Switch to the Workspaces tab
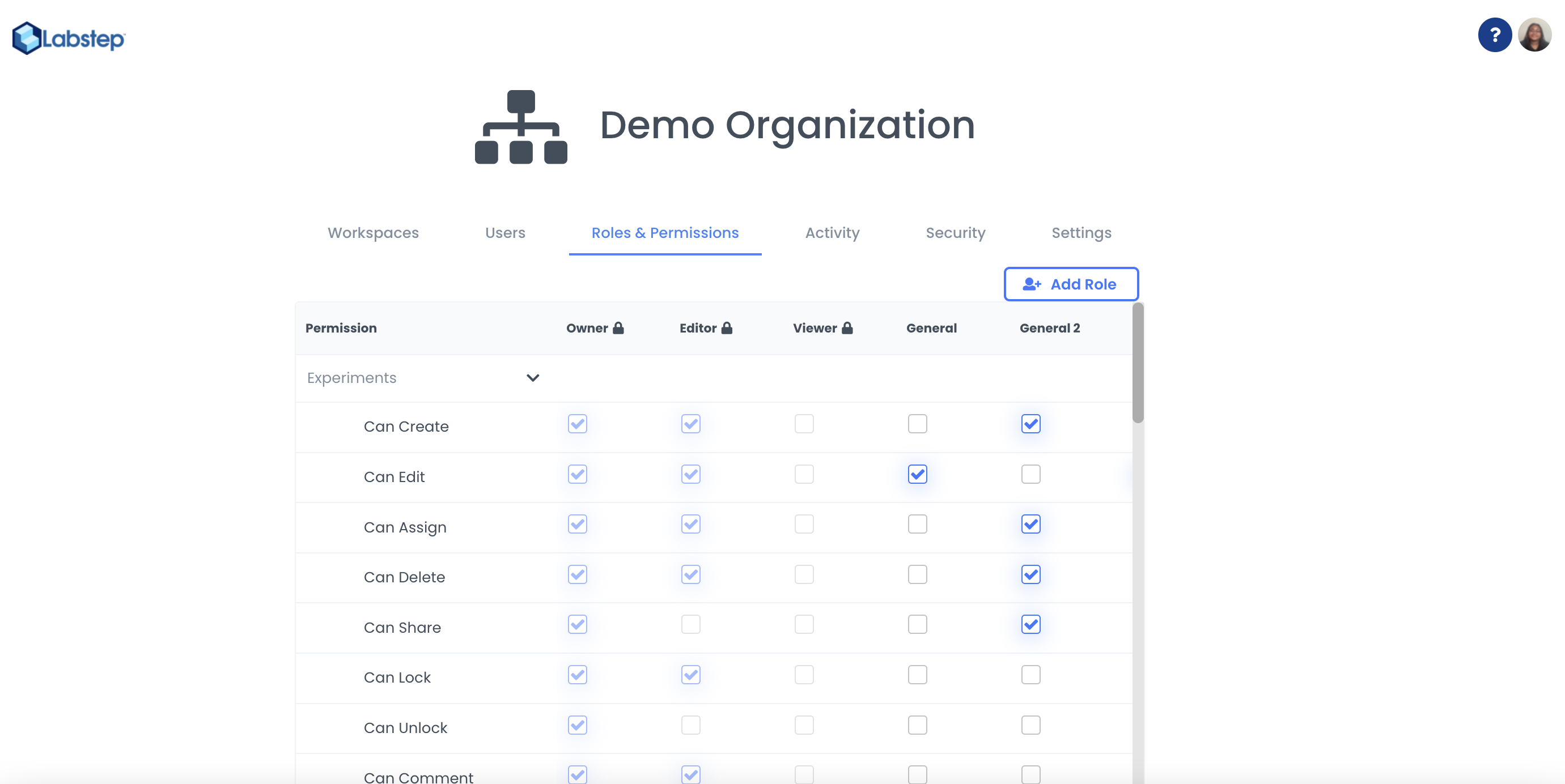The width and height of the screenshot is (1565, 784). pyautogui.click(x=373, y=233)
